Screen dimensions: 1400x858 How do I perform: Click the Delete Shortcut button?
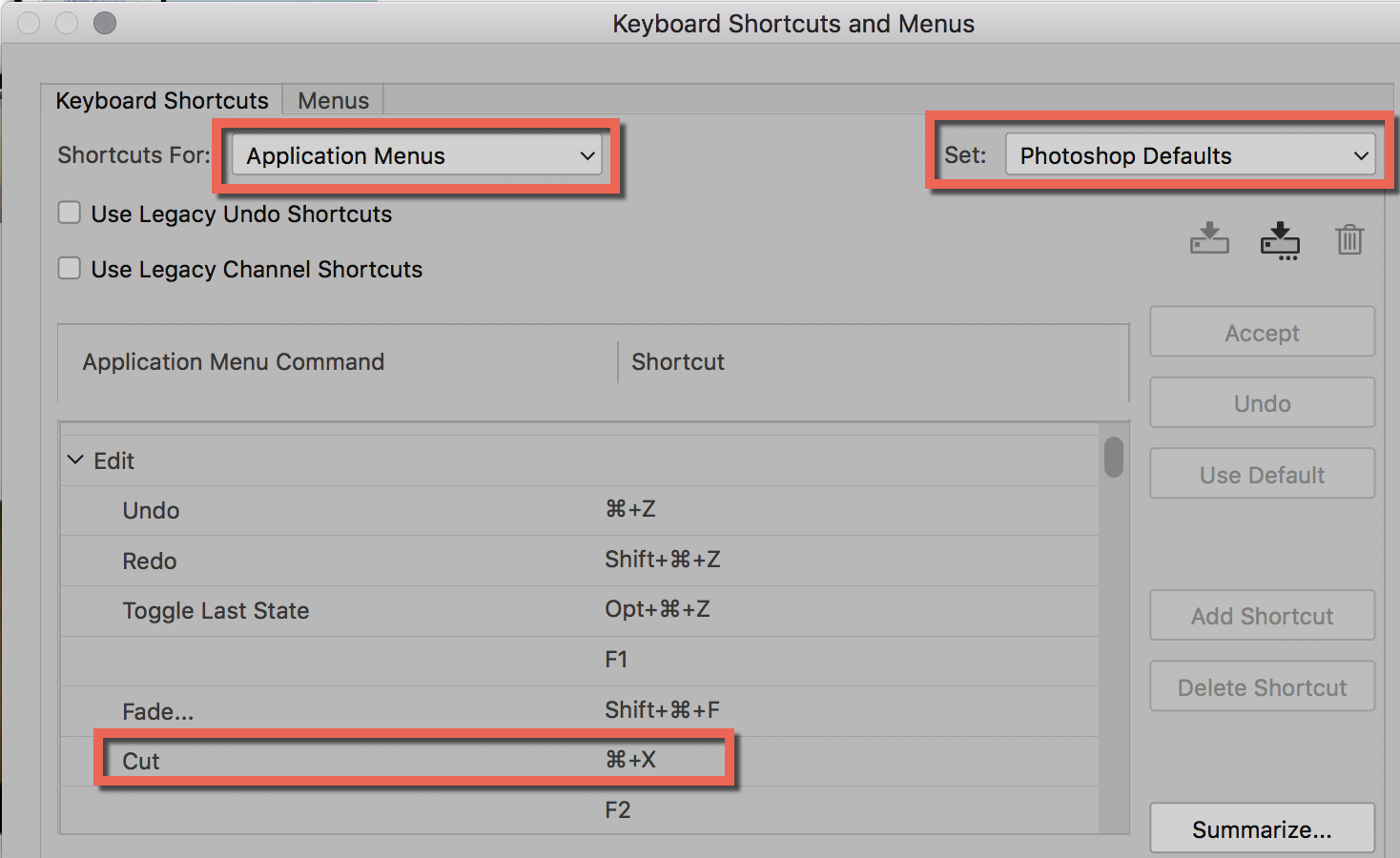coord(1262,686)
